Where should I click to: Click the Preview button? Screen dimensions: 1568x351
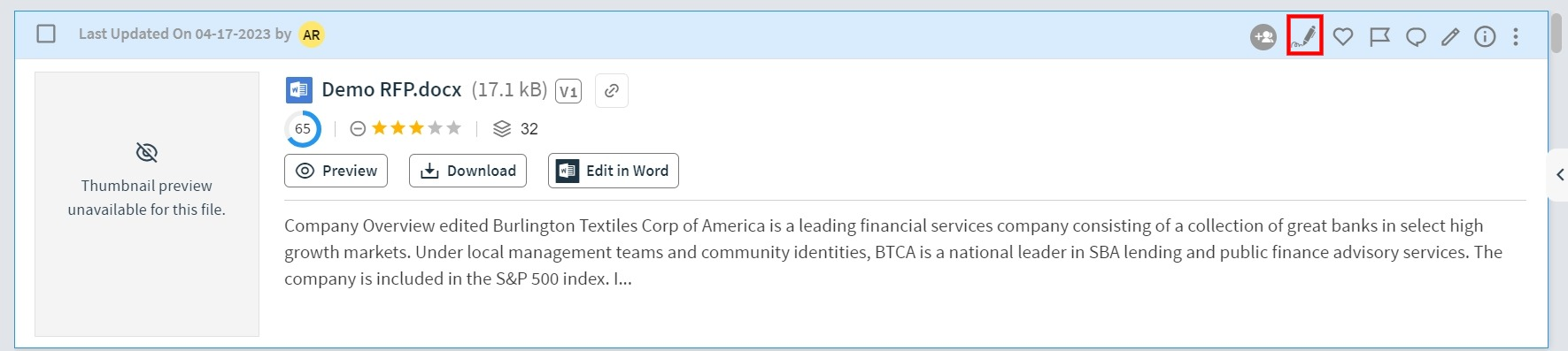click(336, 171)
